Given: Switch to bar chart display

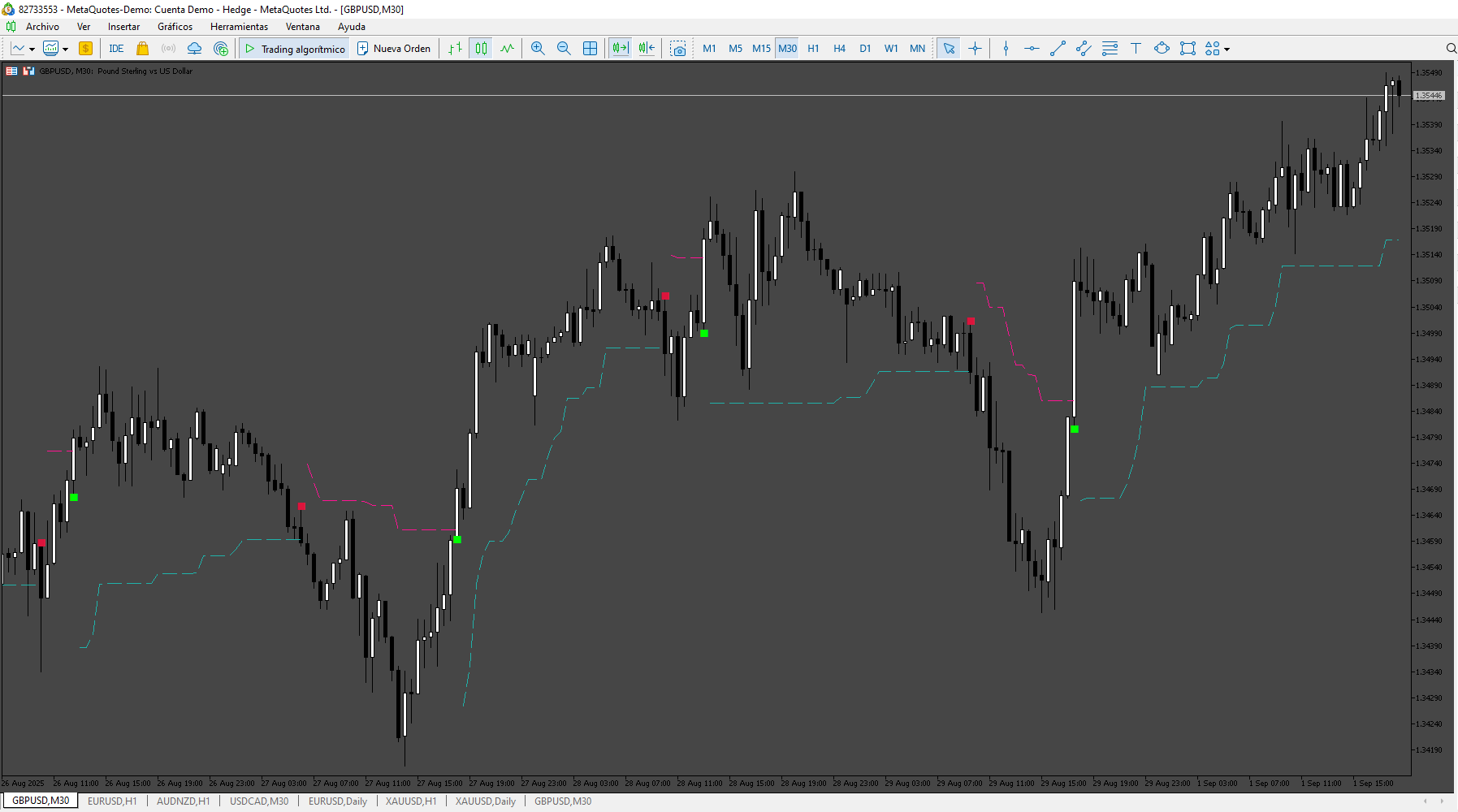Looking at the screenshot, I should click(456, 49).
